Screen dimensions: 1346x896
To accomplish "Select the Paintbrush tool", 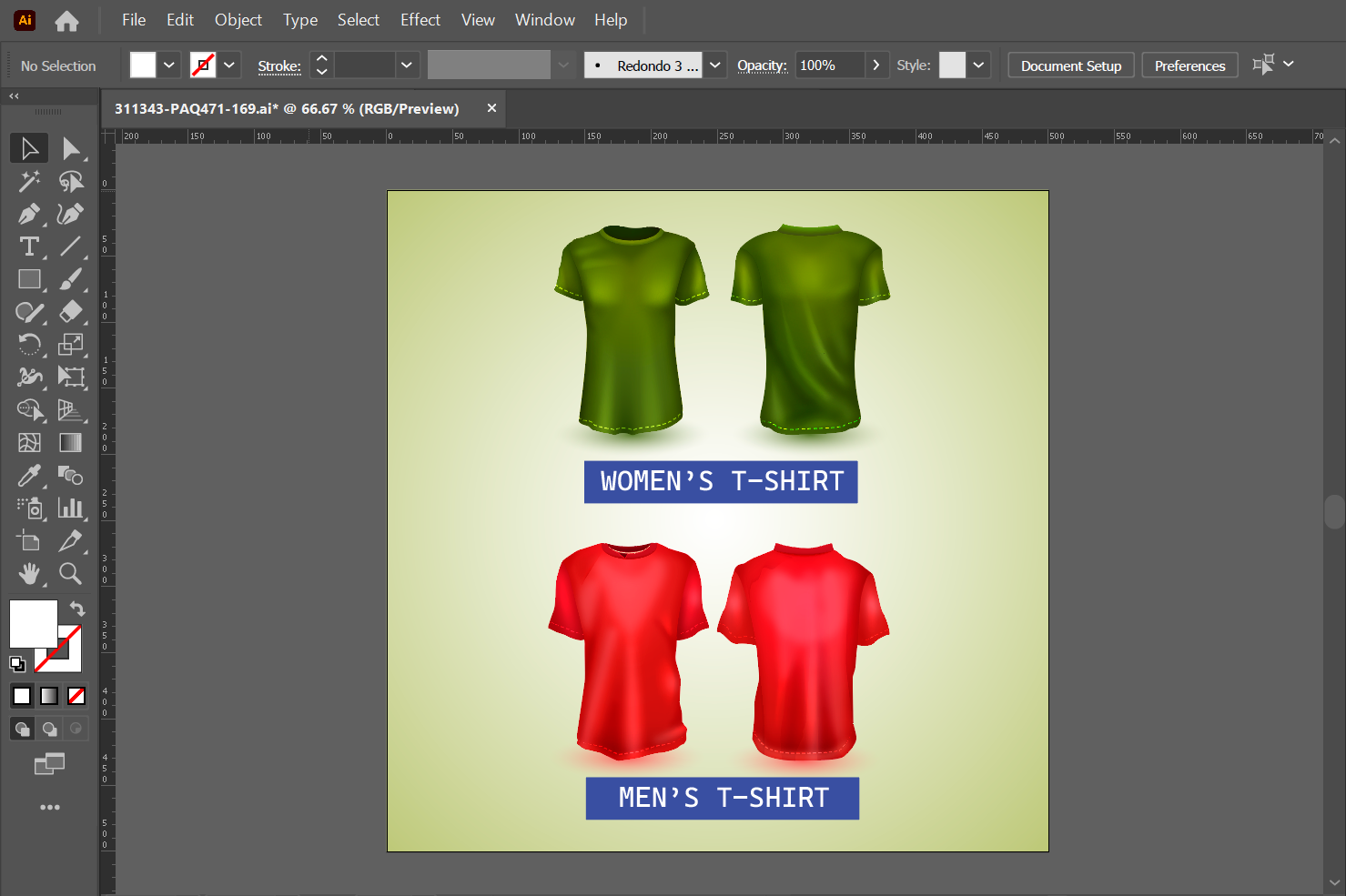I will tap(71, 279).
